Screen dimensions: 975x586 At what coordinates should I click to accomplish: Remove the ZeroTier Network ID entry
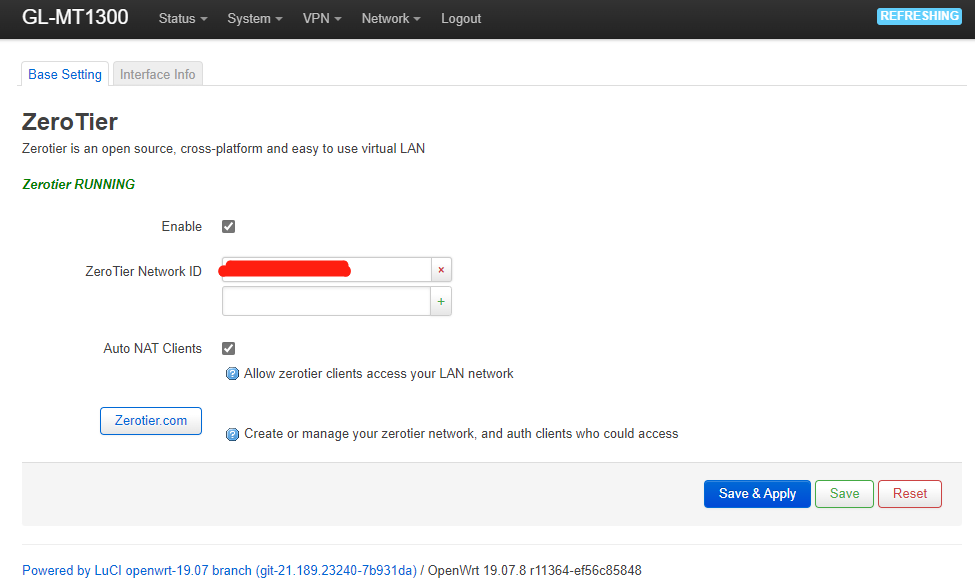(x=441, y=270)
